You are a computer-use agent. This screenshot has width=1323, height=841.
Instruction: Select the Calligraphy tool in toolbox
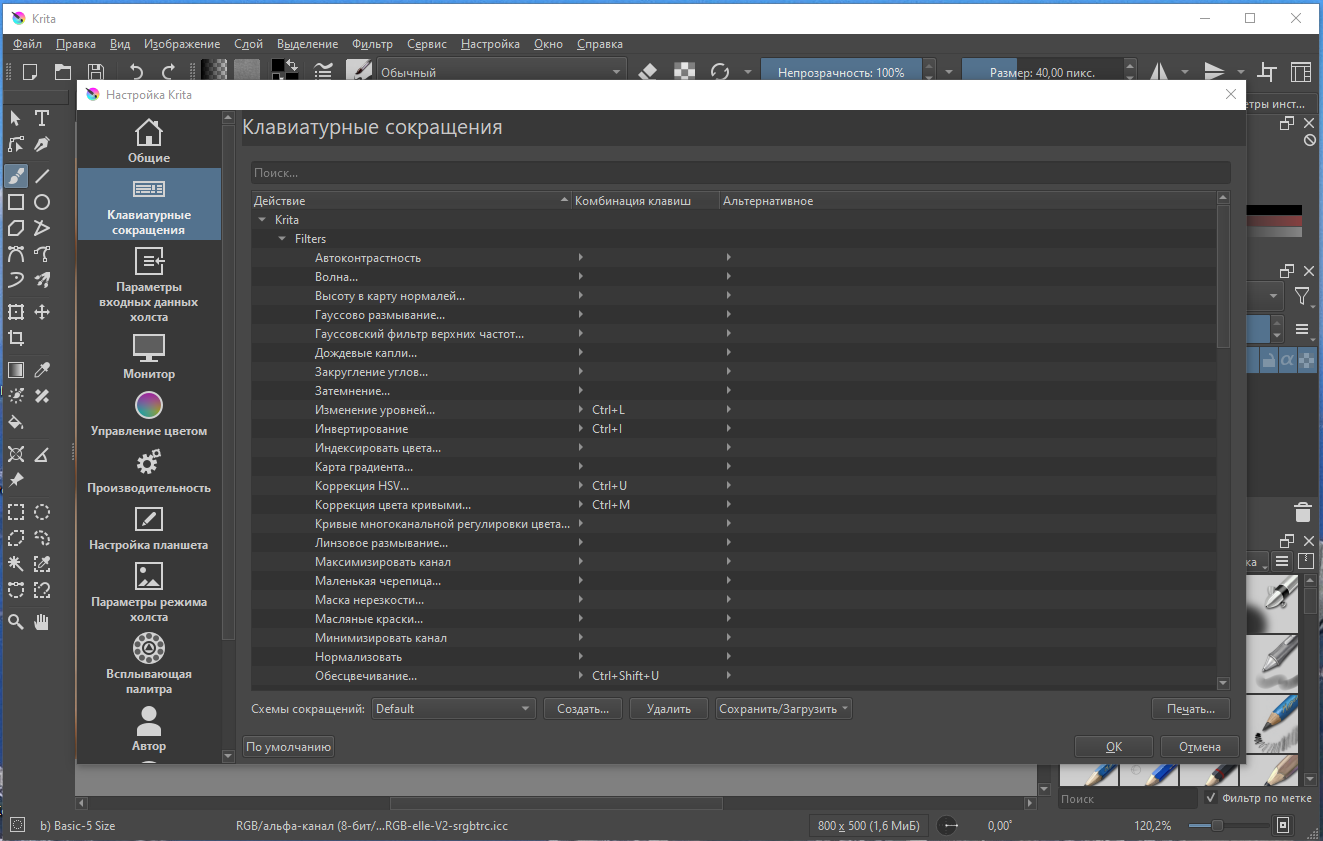click(42, 144)
